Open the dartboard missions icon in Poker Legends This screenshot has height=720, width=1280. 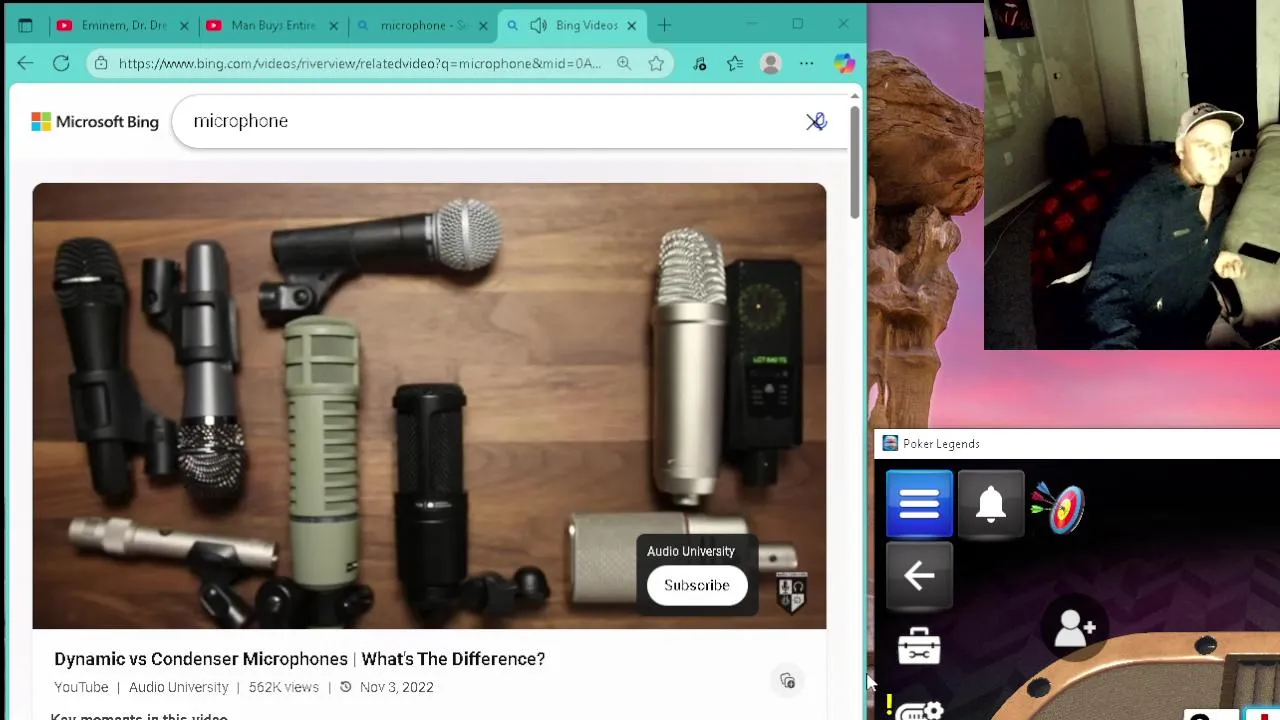[1059, 506]
